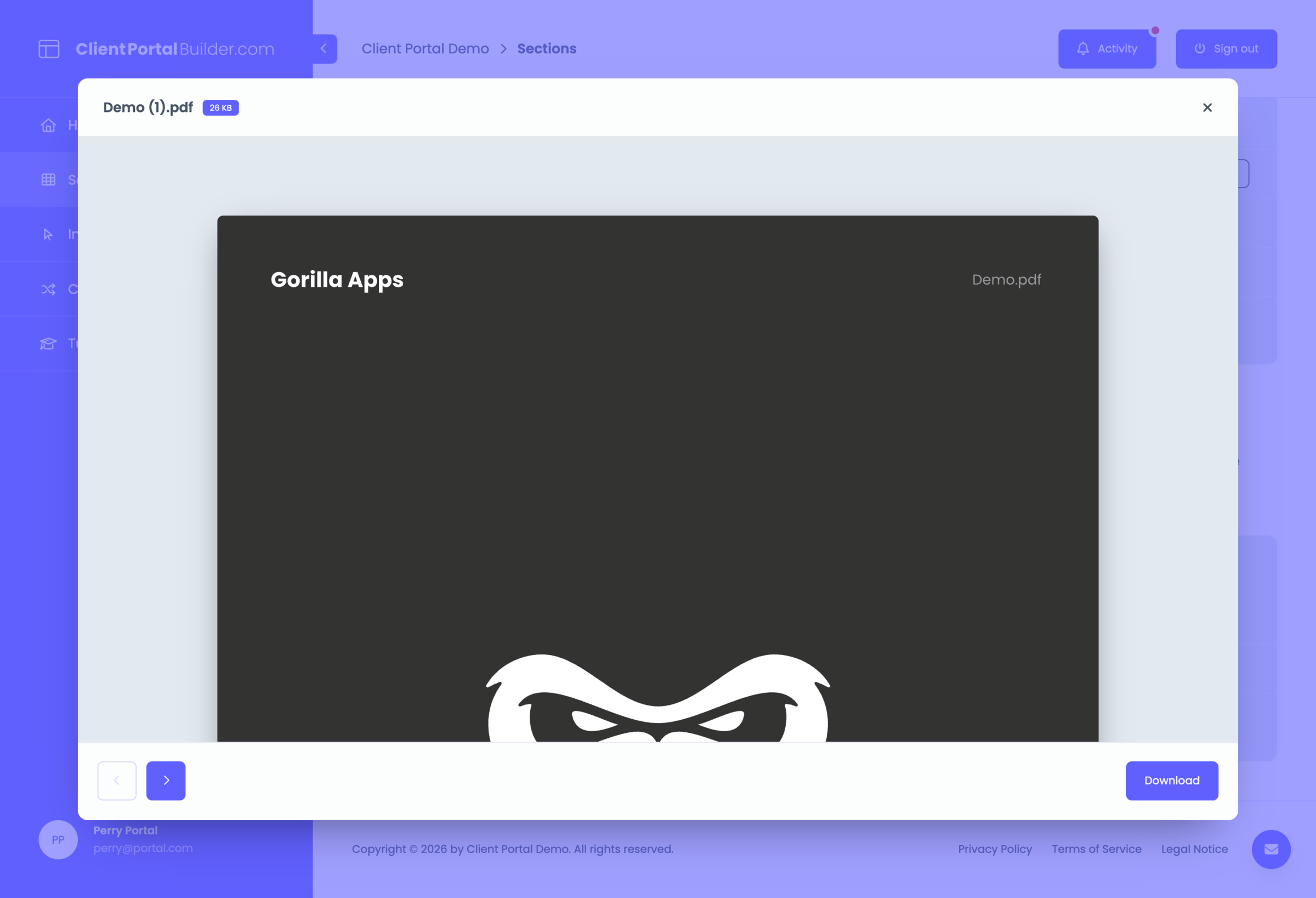Go to Client Portal Demo breadcrumb

(x=425, y=49)
